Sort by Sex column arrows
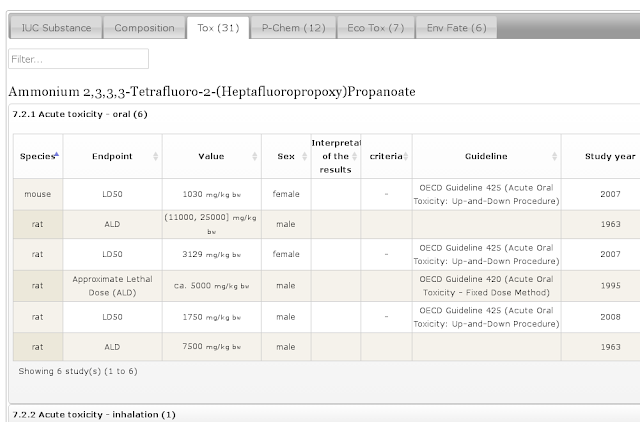The width and height of the screenshot is (640, 422). pos(304,156)
